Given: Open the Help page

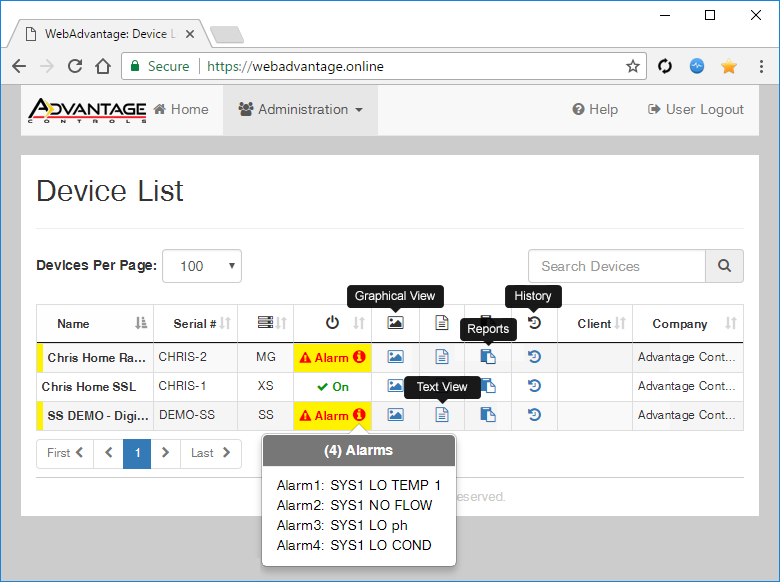Looking at the screenshot, I should coord(595,109).
